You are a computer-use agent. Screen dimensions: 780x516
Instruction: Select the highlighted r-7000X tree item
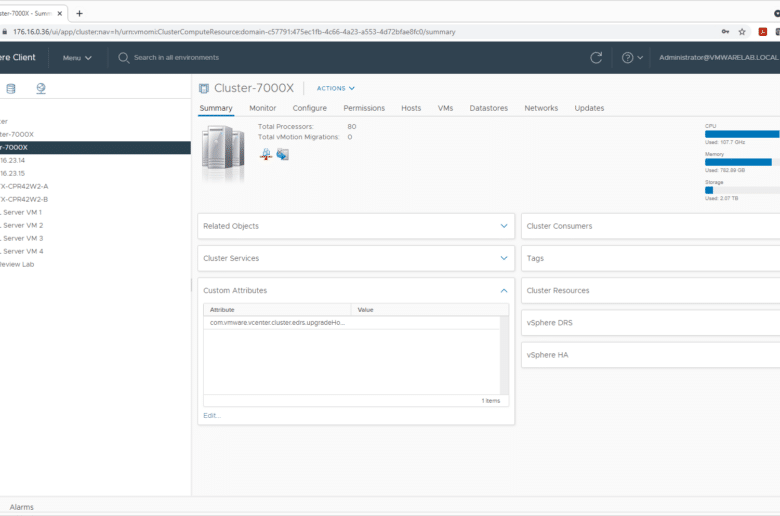[95, 147]
